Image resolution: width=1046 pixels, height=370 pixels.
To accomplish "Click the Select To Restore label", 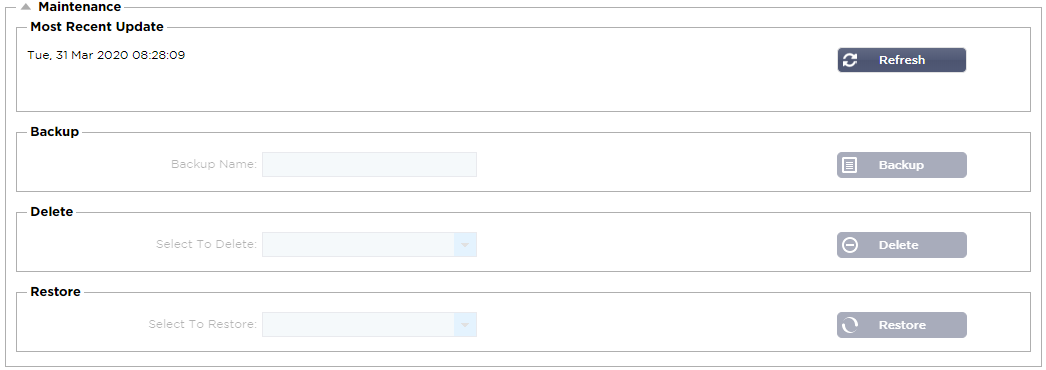I will point(203,324).
